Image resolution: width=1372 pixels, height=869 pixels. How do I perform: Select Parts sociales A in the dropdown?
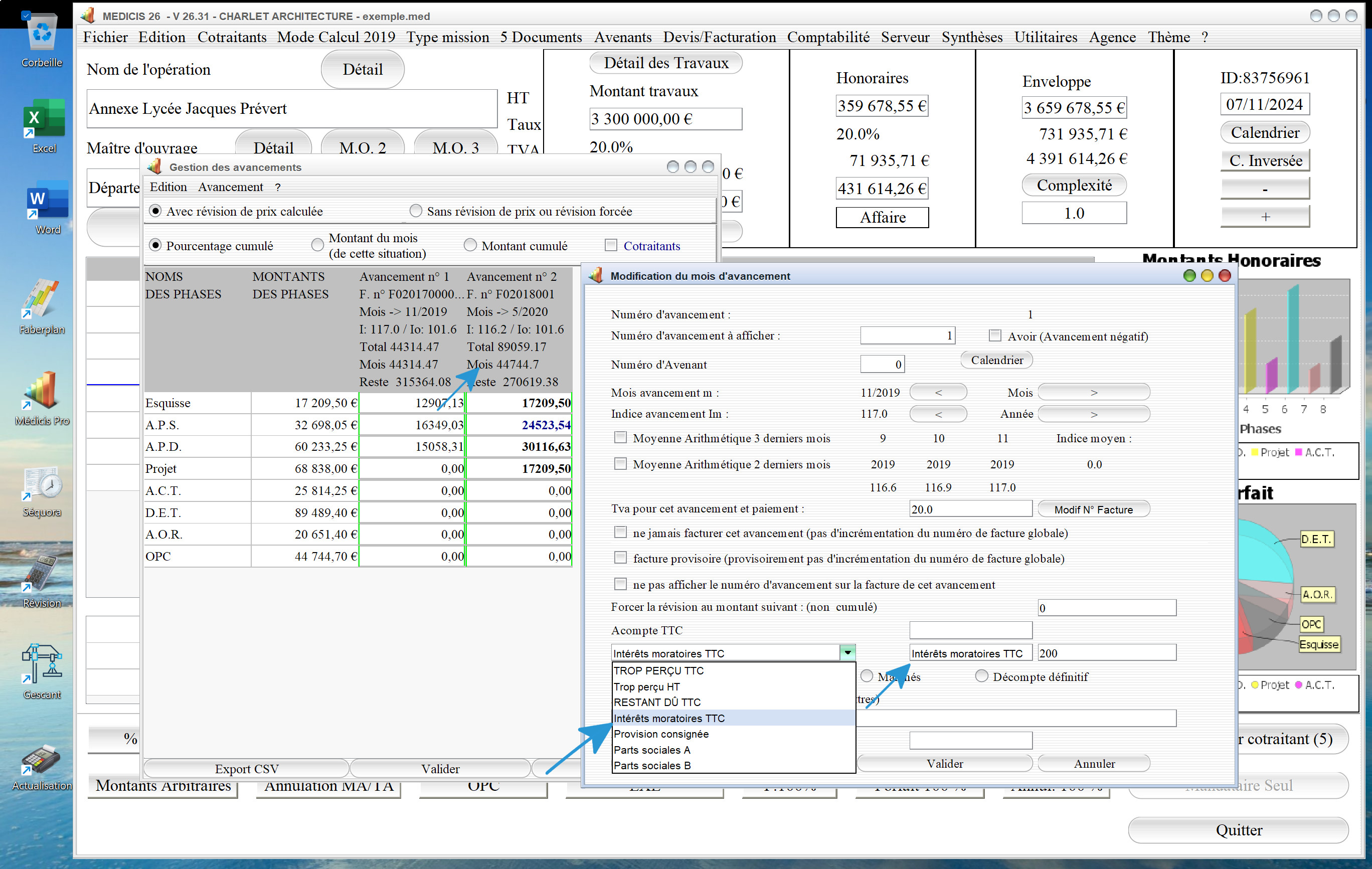733,750
